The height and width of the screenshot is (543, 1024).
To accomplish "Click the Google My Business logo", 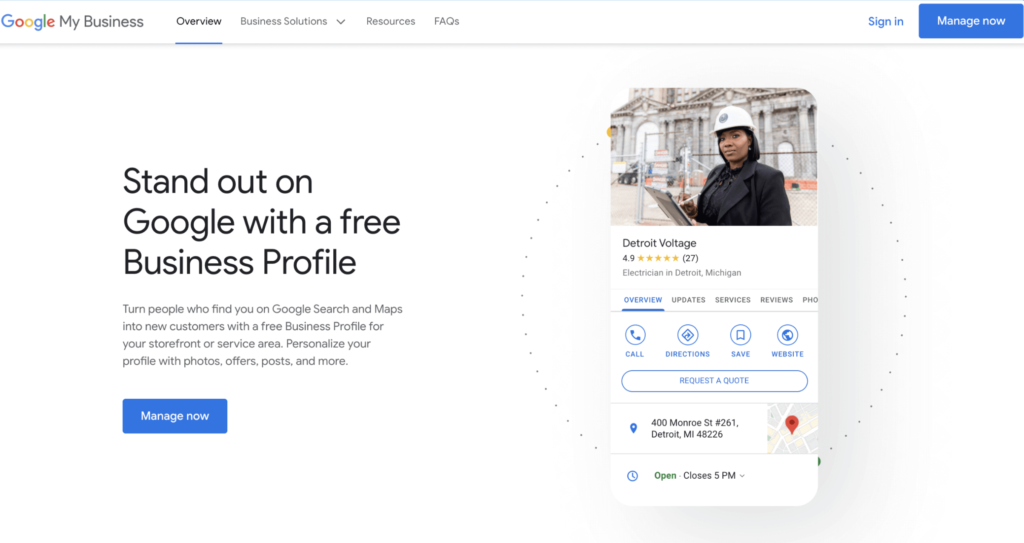I will pyautogui.click(x=72, y=22).
